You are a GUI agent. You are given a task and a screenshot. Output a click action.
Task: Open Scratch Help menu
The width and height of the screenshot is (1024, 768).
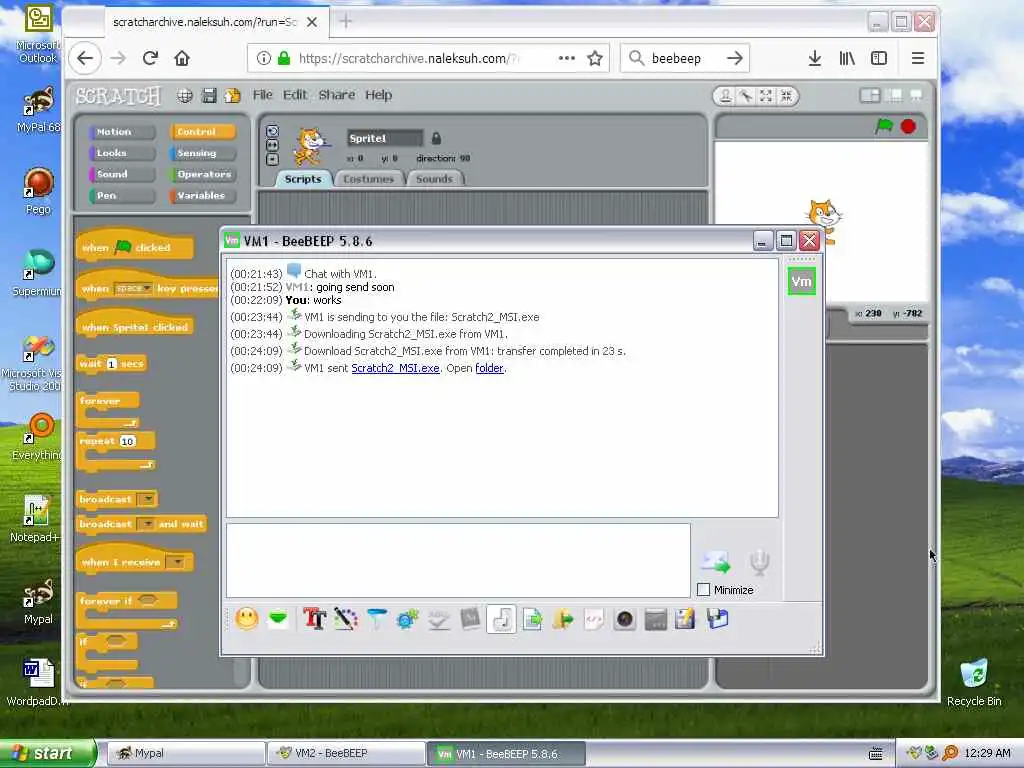379,95
